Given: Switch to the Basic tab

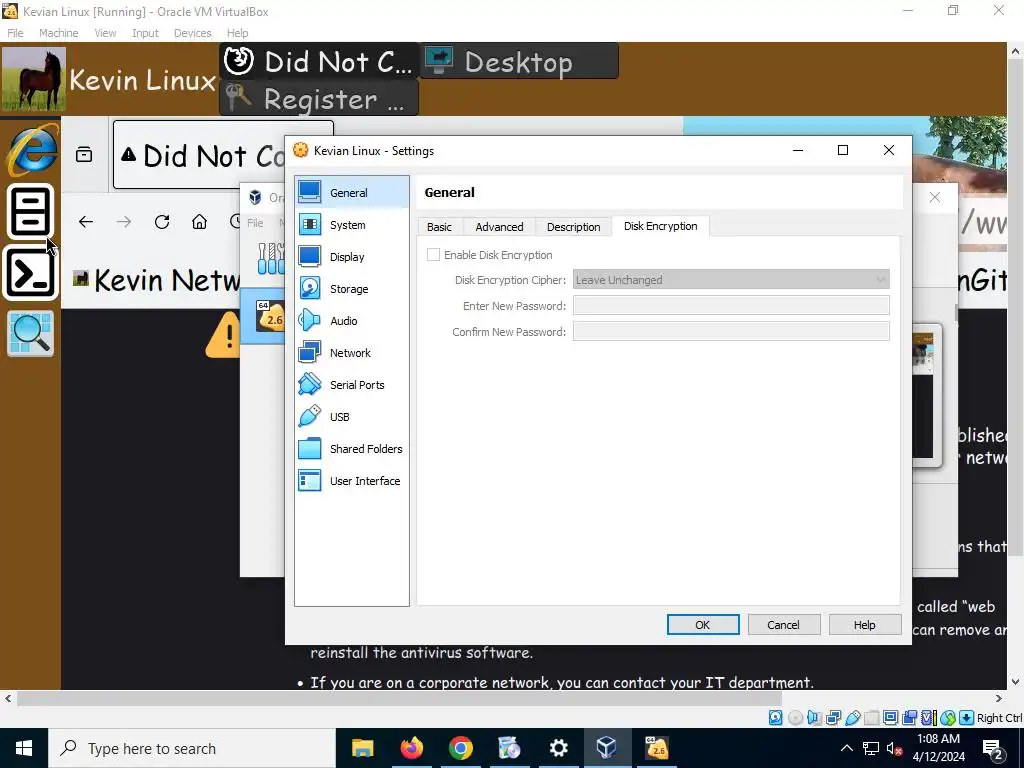Looking at the screenshot, I should [439, 227].
